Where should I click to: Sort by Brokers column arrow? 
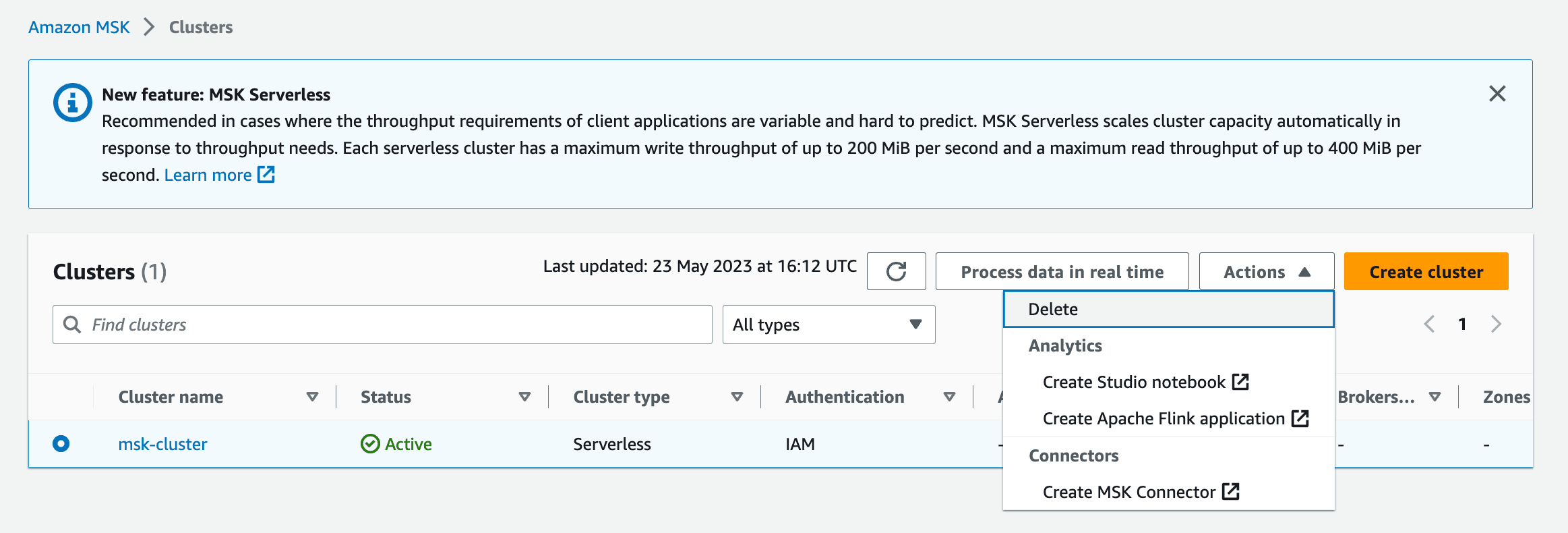click(x=1435, y=397)
